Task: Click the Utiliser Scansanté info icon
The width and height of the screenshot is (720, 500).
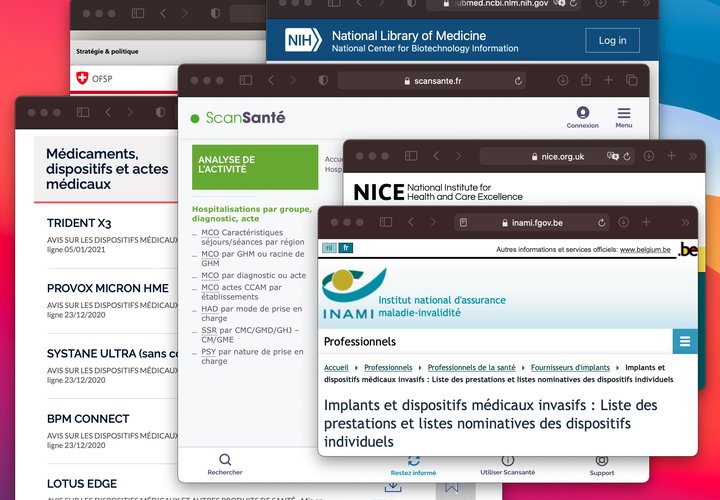Action: [507, 459]
